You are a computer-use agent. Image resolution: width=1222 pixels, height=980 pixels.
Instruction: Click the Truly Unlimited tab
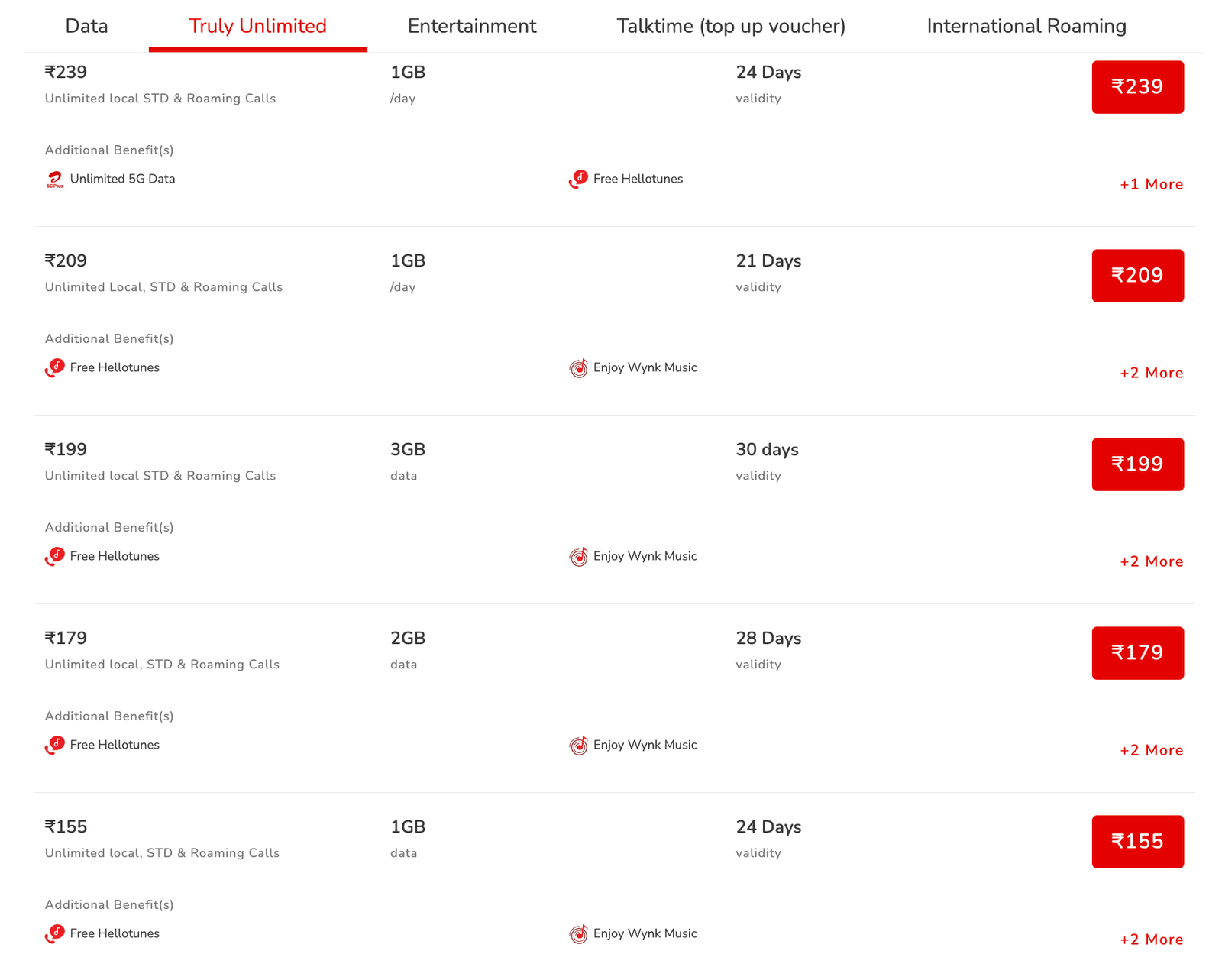pyautogui.click(x=257, y=25)
